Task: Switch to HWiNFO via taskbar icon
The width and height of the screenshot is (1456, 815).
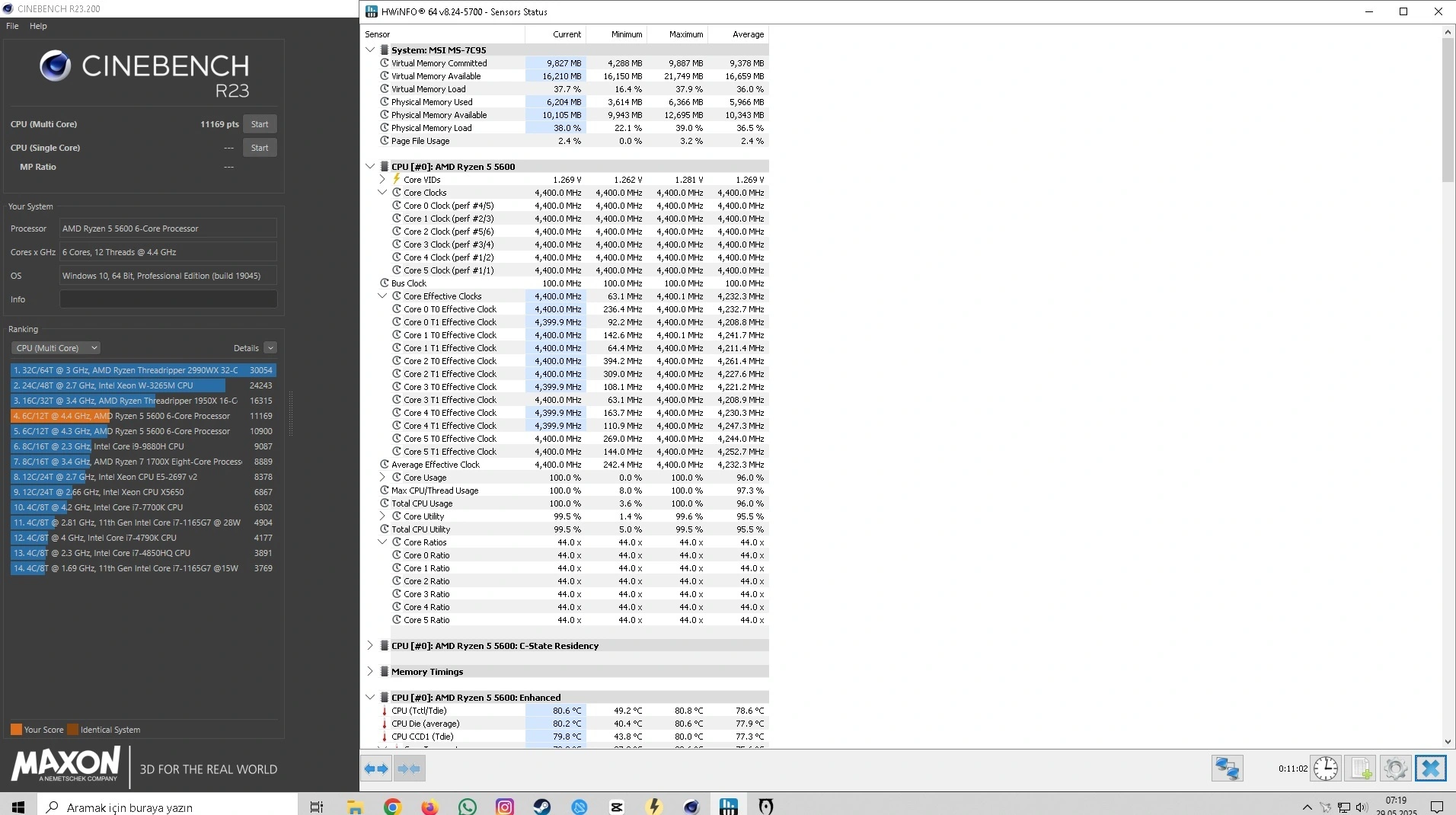Action: 728,807
